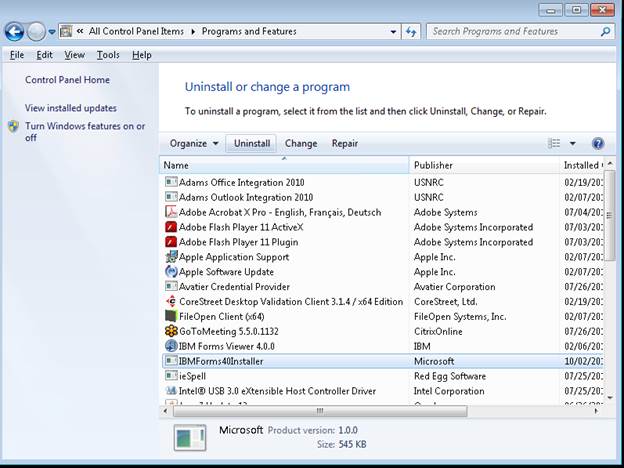The image size is (624, 468).
Task: Open the View menu
Action: coord(74,55)
